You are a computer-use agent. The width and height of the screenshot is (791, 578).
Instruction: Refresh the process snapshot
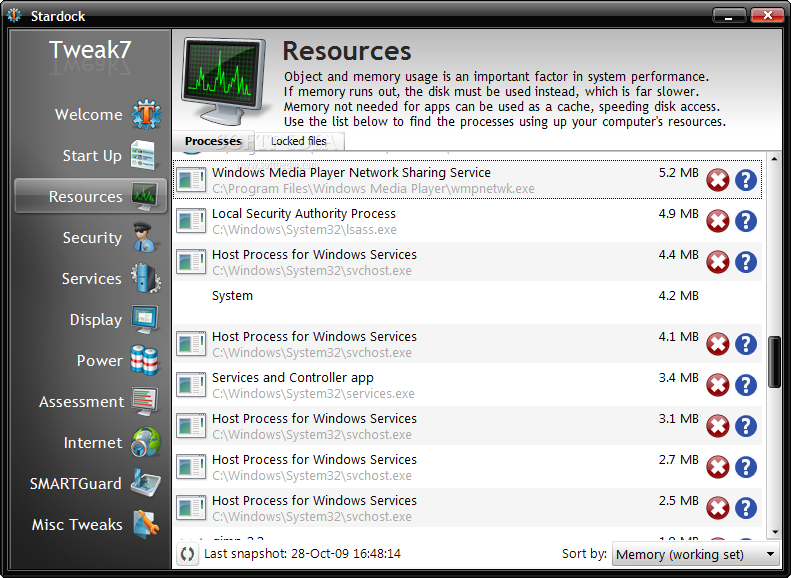pos(187,554)
